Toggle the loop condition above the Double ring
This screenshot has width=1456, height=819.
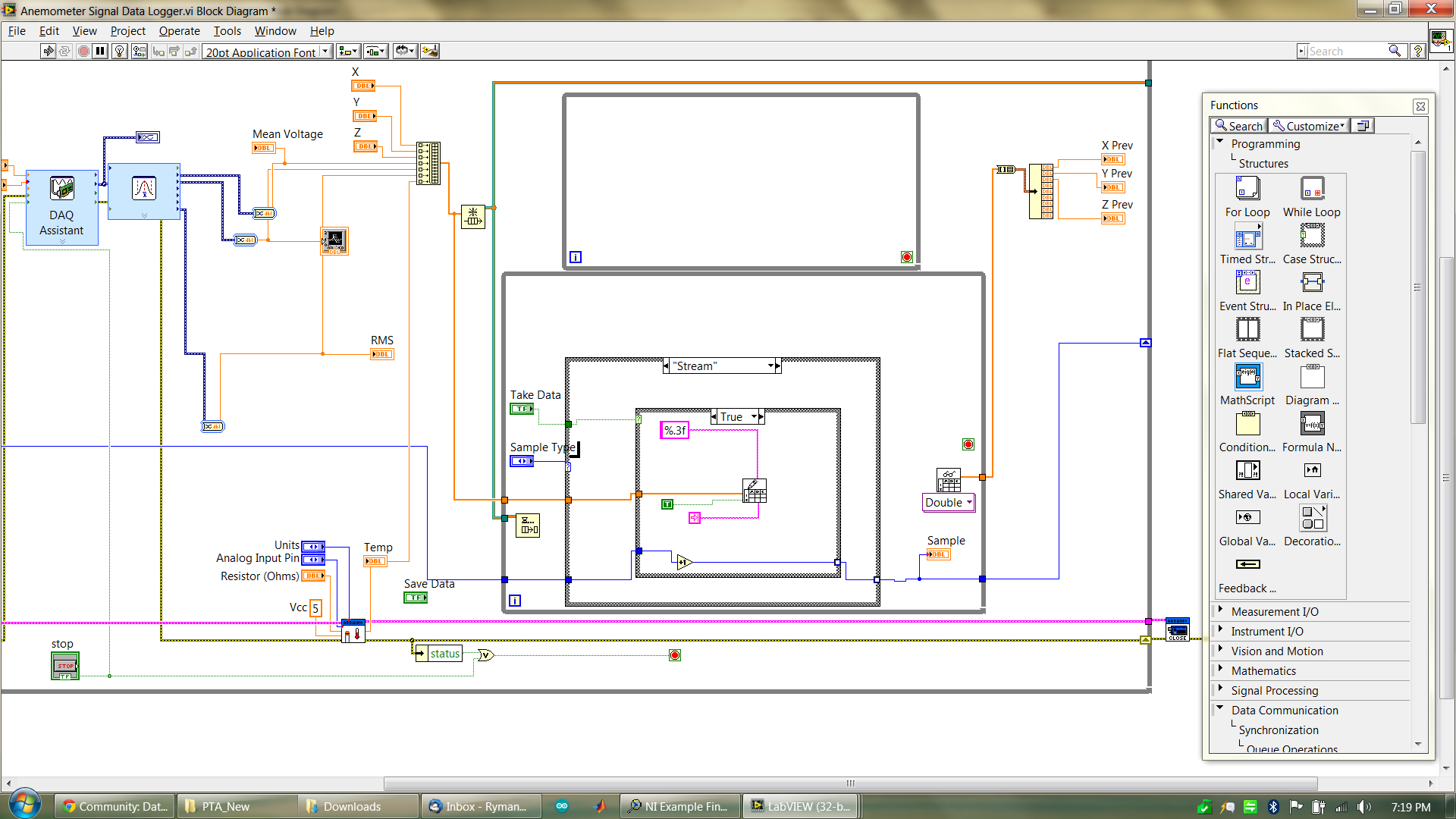(x=968, y=444)
